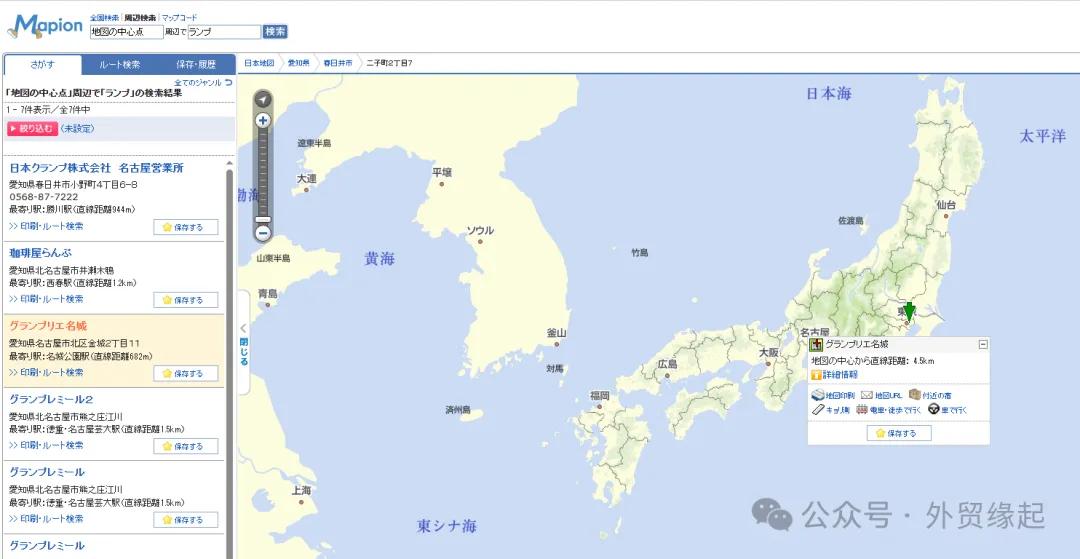Click キョリ測 ruler icon in popup
The width and height of the screenshot is (1080, 559).
coord(818,410)
